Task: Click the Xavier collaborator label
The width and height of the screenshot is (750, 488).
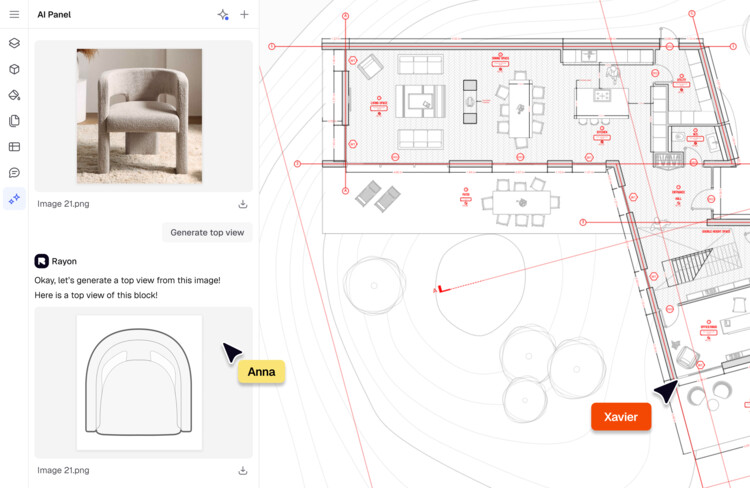Action: 620,417
